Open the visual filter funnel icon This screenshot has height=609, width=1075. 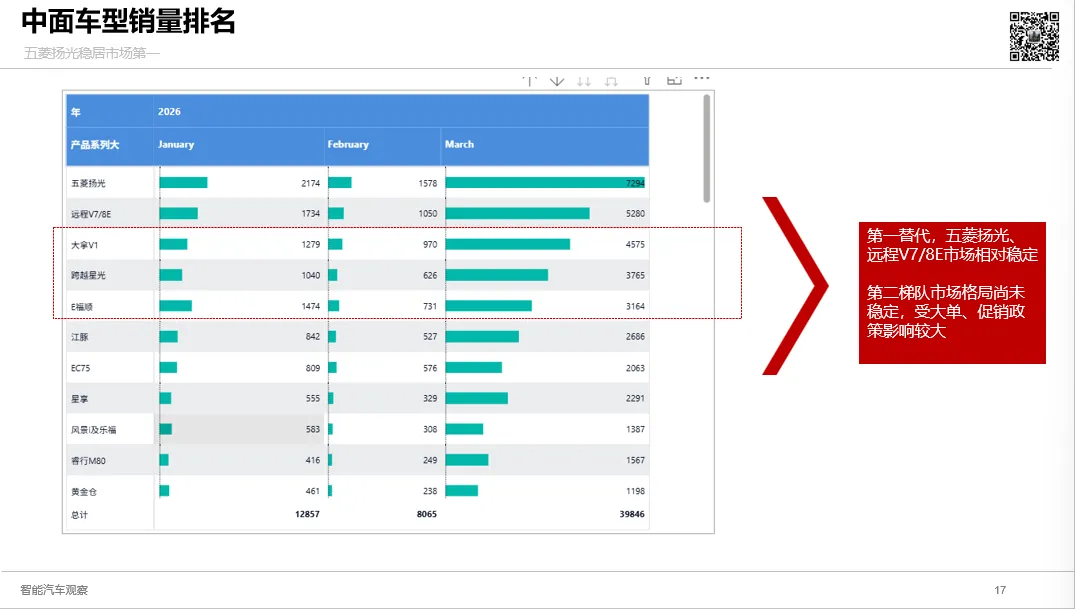pyautogui.click(x=647, y=81)
